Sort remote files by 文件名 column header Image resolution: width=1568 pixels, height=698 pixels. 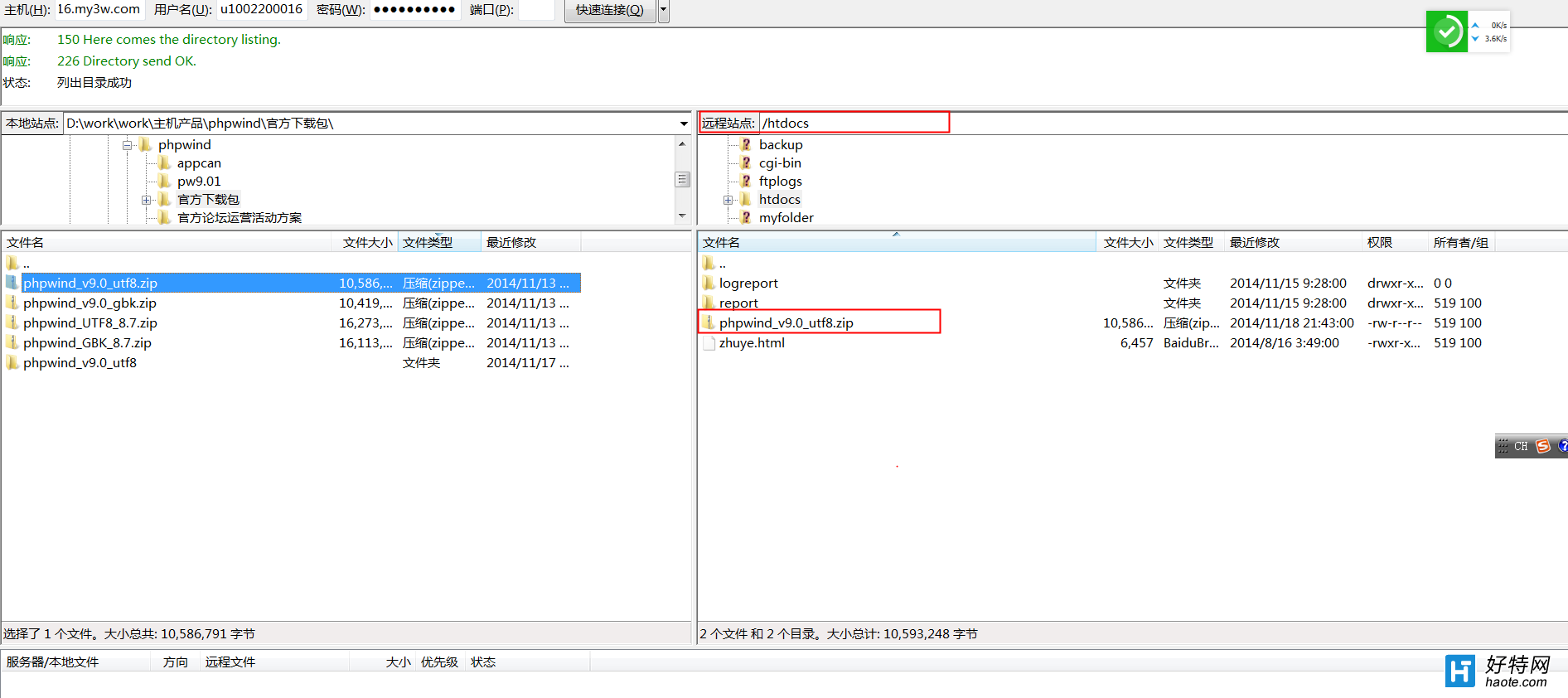tap(897, 243)
